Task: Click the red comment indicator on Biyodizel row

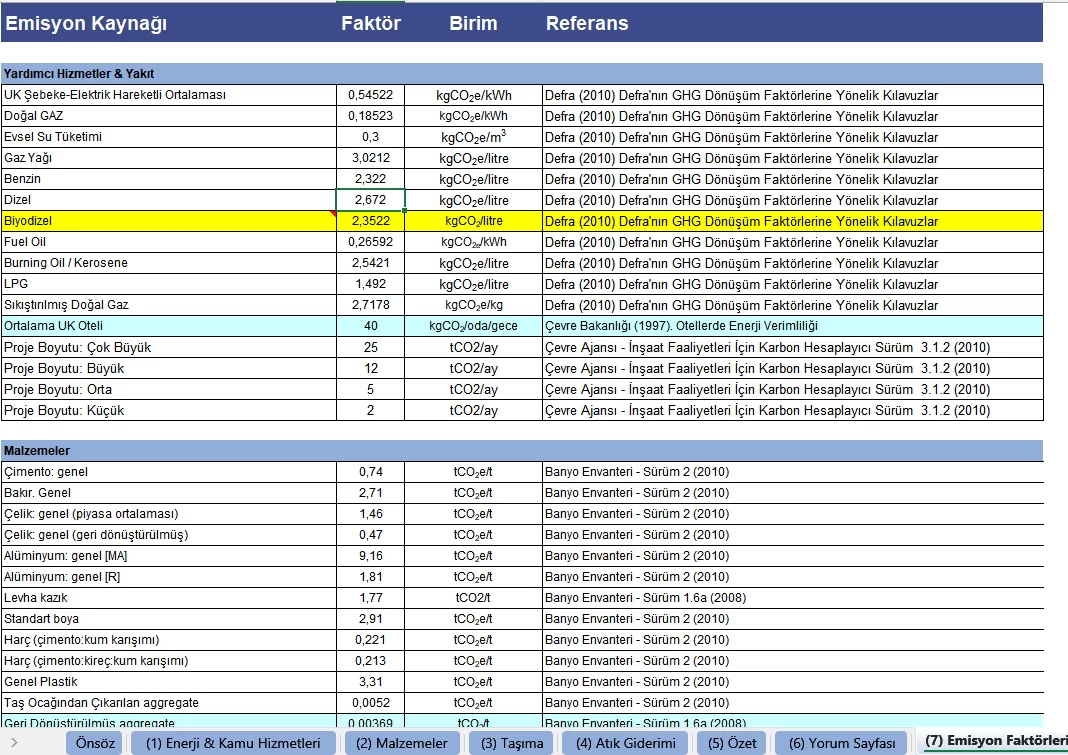Action: click(x=332, y=214)
